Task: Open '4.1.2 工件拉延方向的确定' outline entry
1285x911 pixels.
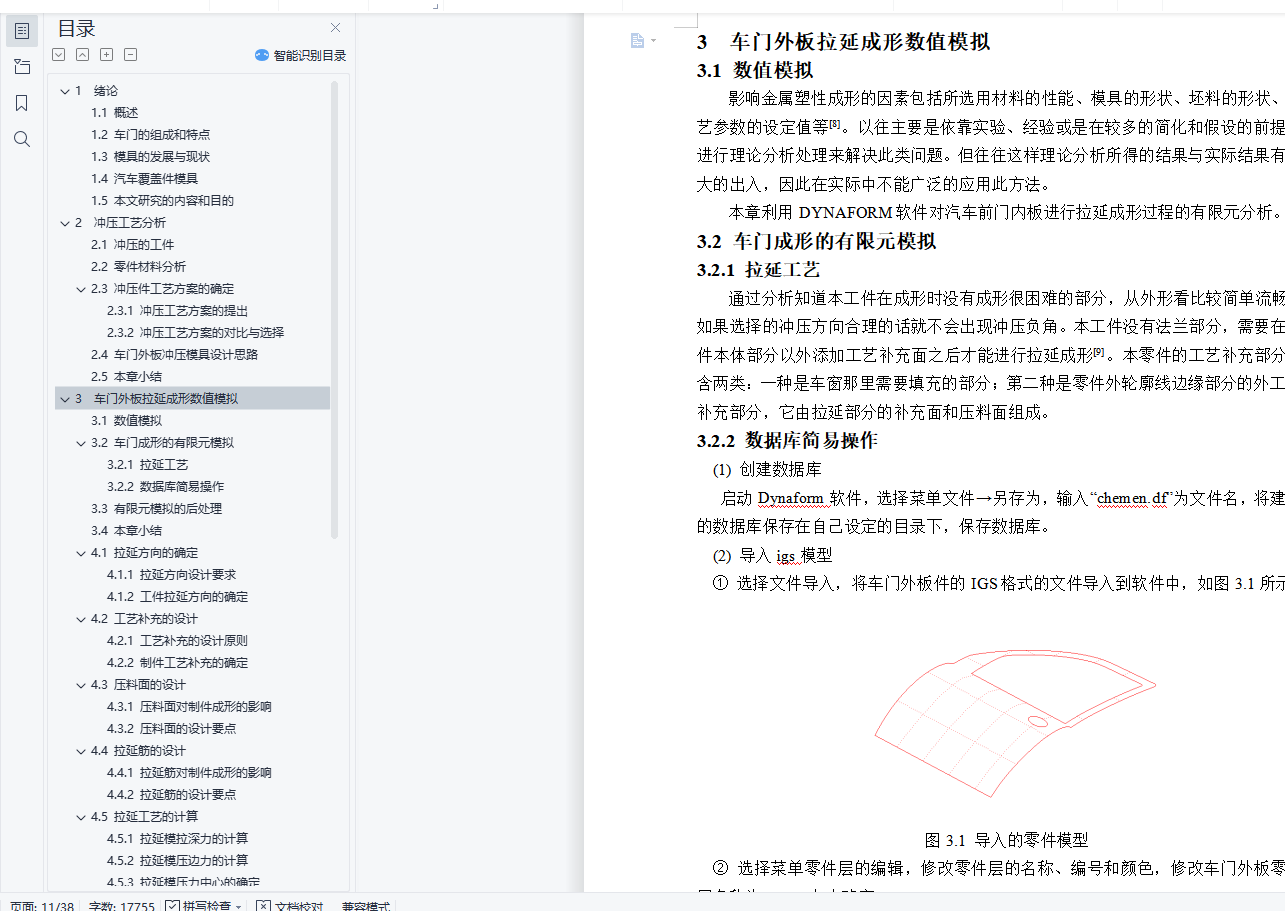Action: pos(177,597)
